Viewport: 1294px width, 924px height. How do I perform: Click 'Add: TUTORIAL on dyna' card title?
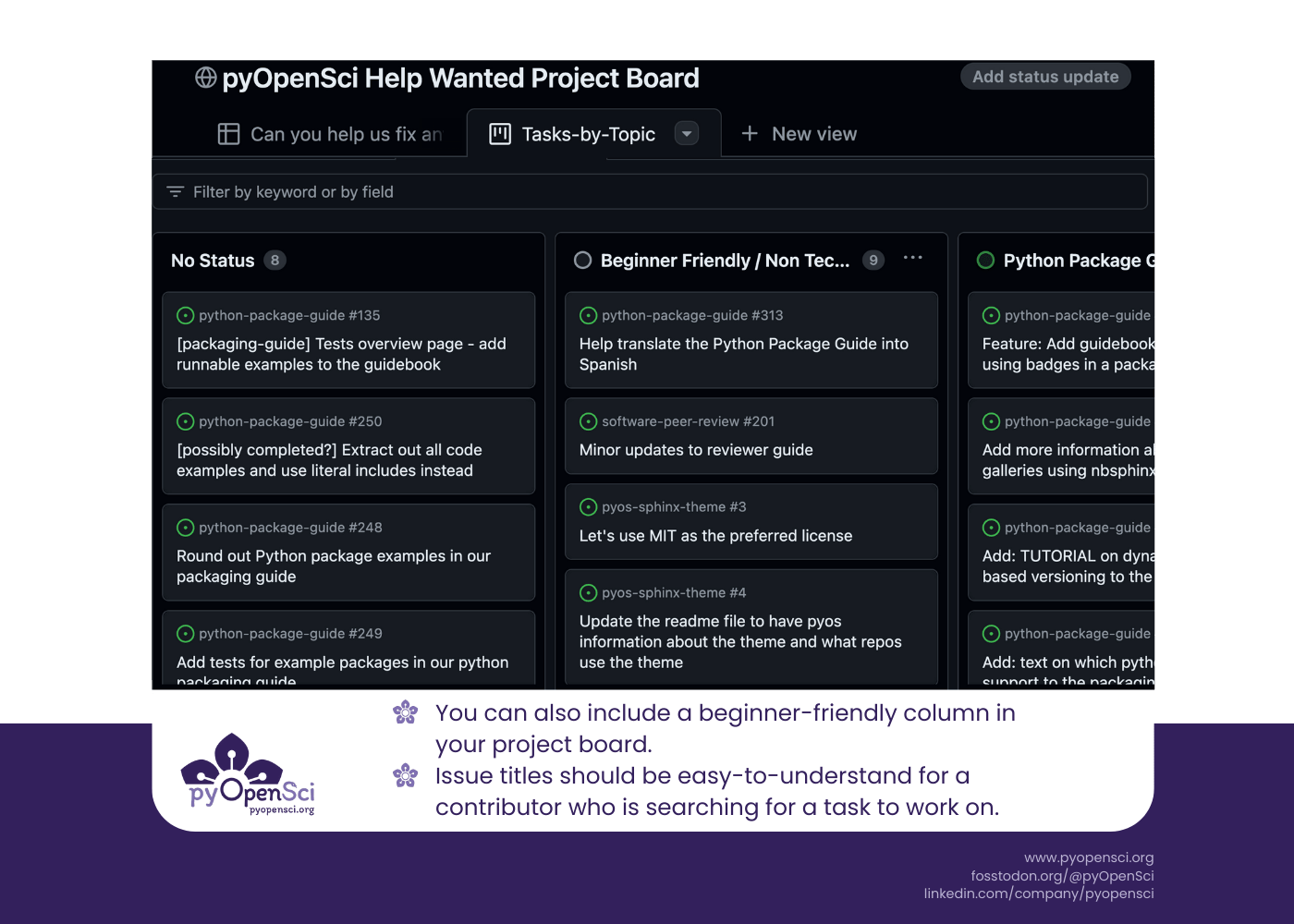(x=1068, y=566)
